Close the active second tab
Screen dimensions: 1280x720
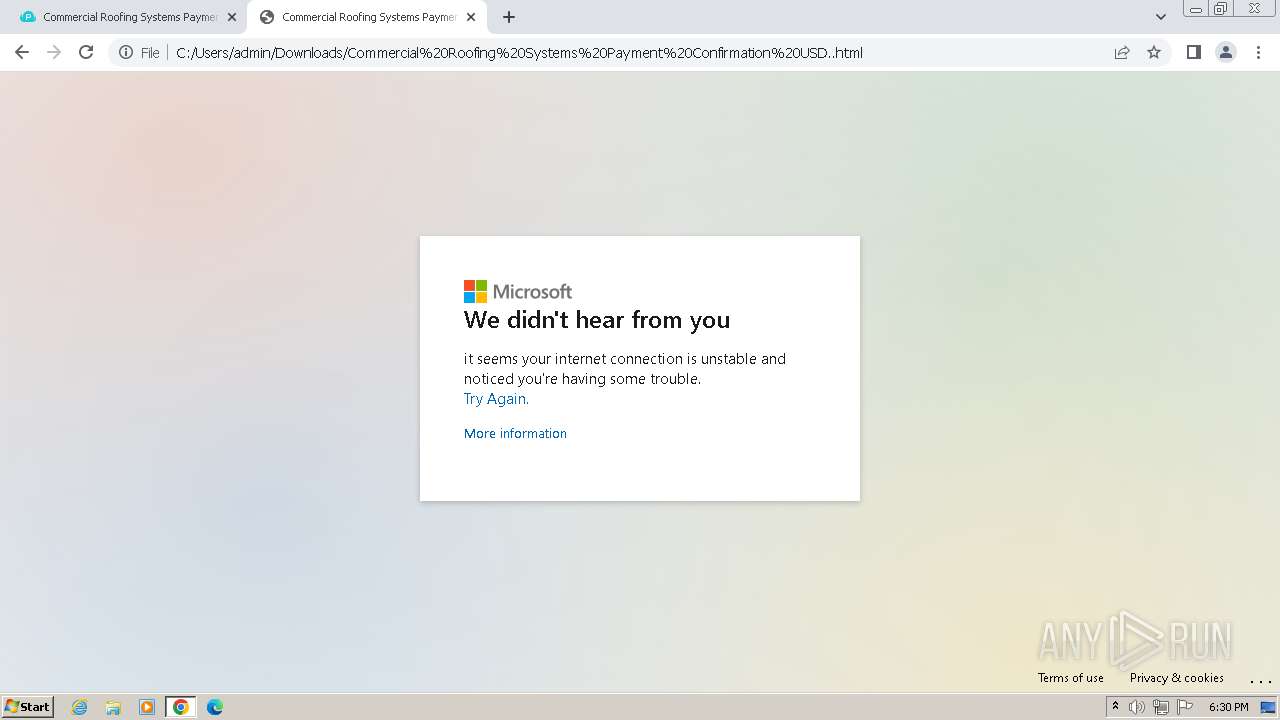pos(471,17)
